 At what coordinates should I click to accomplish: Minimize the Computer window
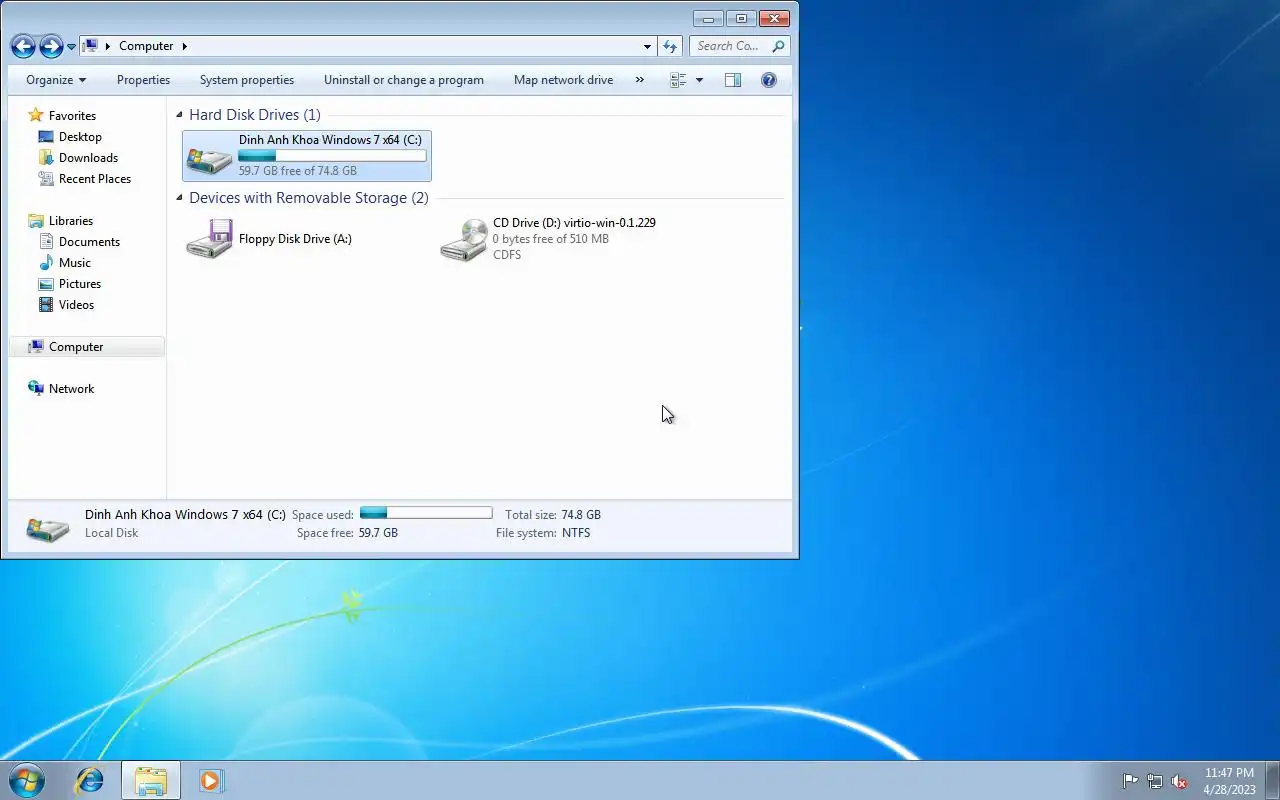(x=708, y=18)
